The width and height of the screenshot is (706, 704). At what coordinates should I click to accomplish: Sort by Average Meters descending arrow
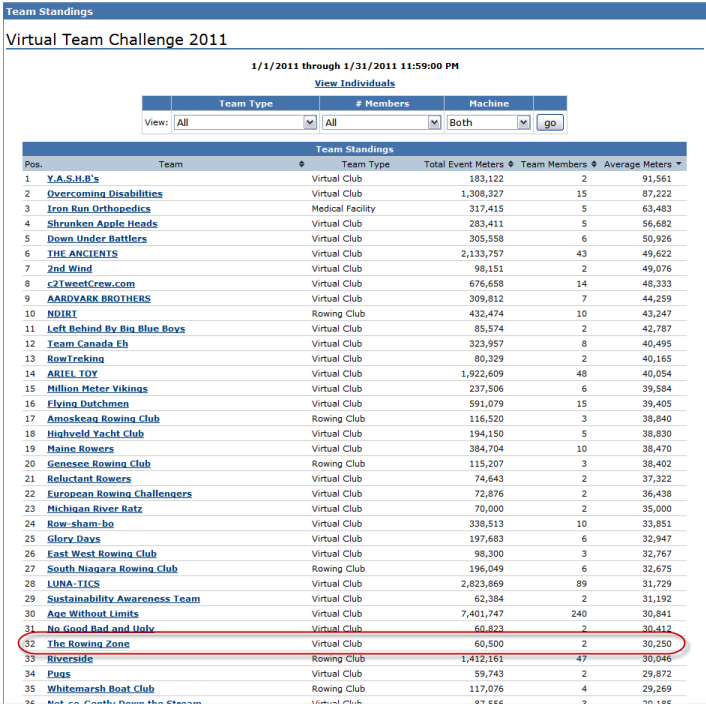[679, 164]
